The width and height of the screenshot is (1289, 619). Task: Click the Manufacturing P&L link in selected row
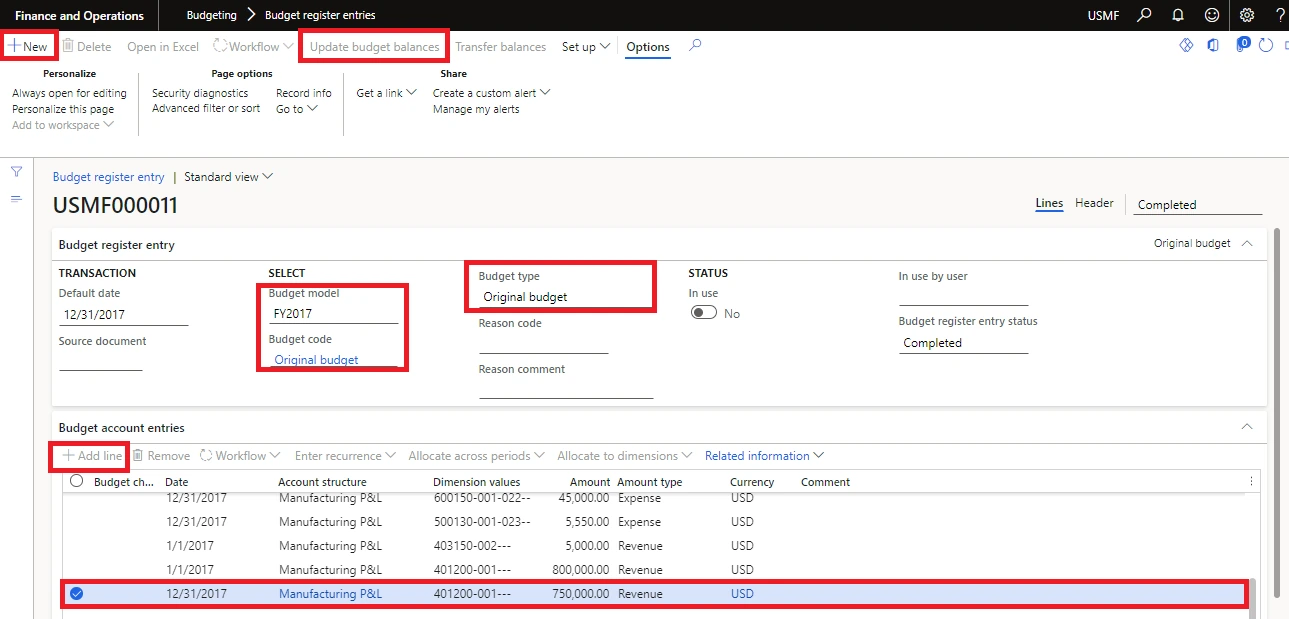pos(330,594)
